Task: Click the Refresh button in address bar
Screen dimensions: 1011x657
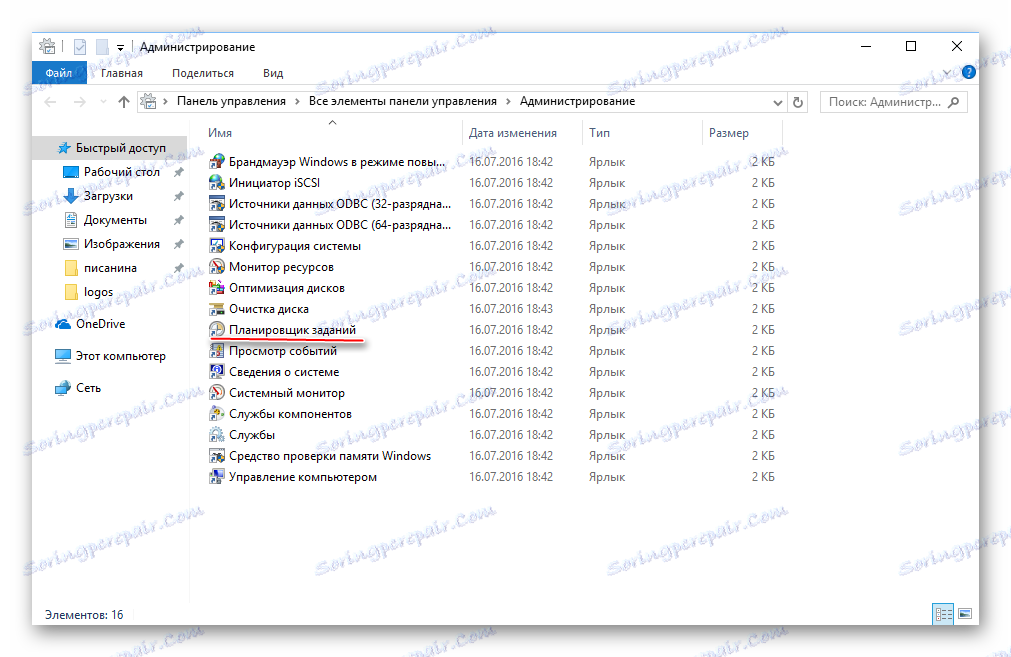Action: [798, 102]
